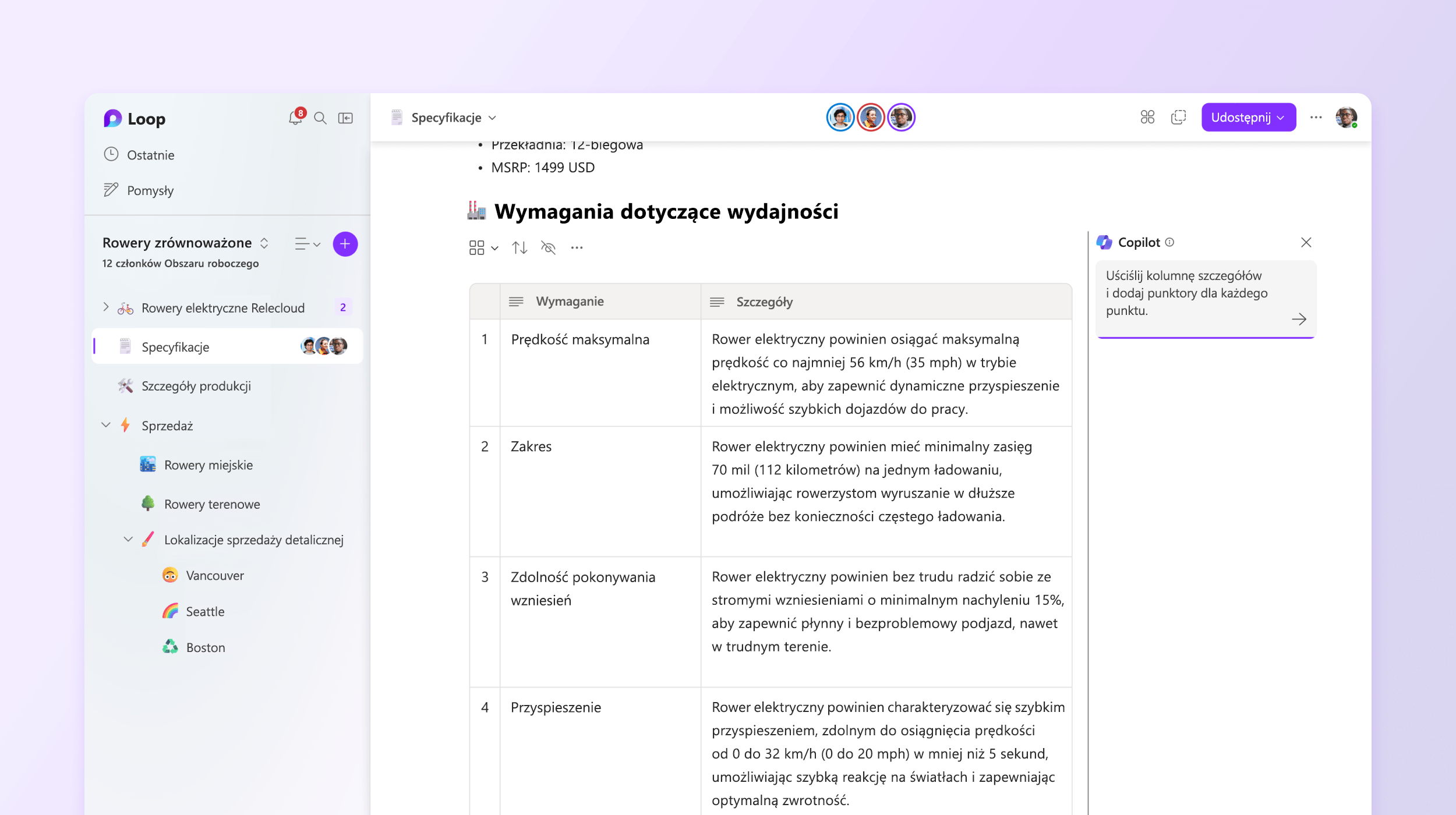Image resolution: width=1456 pixels, height=815 pixels.
Task: Open the search icon in Loop
Action: pyautogui.click(x=320, y=117)
